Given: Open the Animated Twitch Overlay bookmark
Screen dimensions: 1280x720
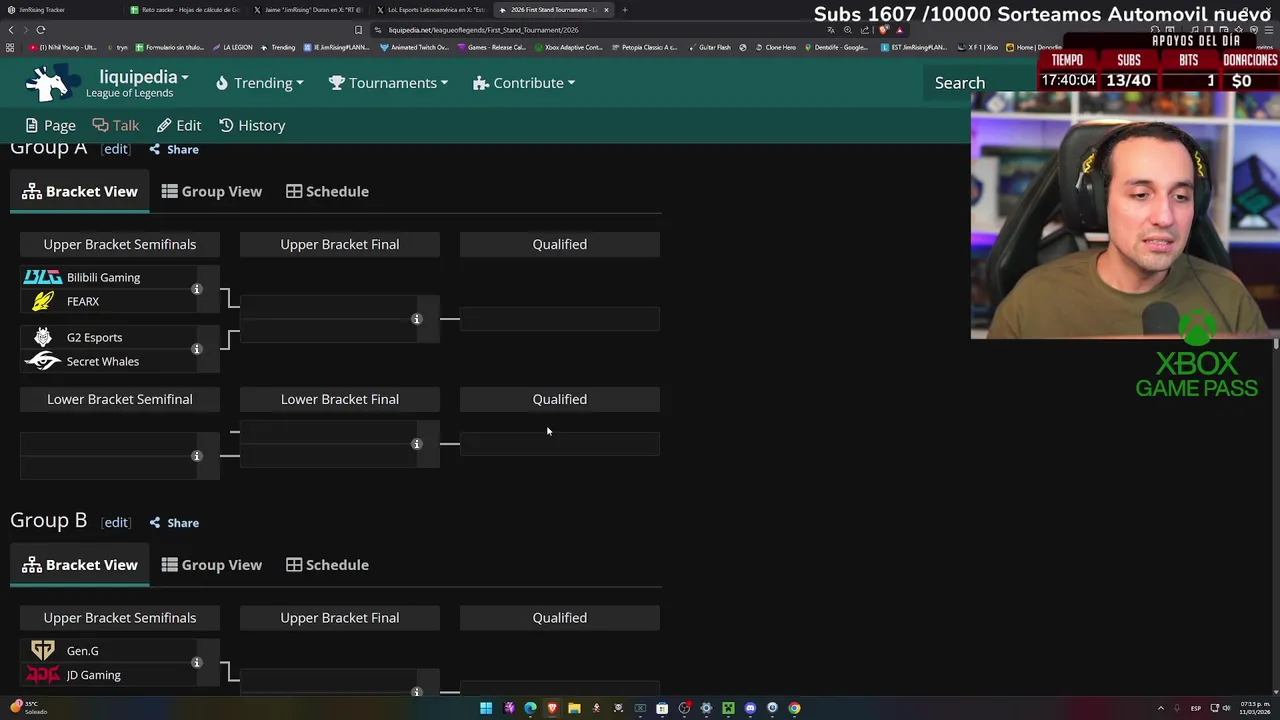Looking at the screenshot, I should [x=414, y=47].
